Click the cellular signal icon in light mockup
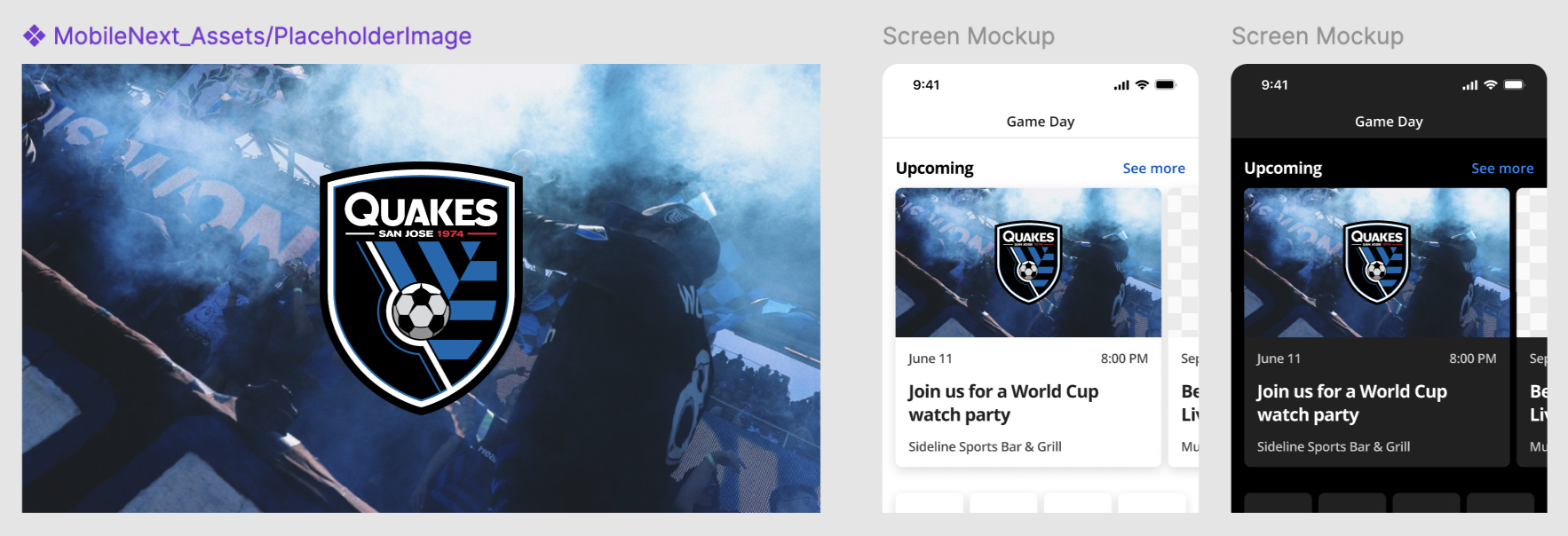The height and width of the screenshot is (536, 1568). (1121, 86)
